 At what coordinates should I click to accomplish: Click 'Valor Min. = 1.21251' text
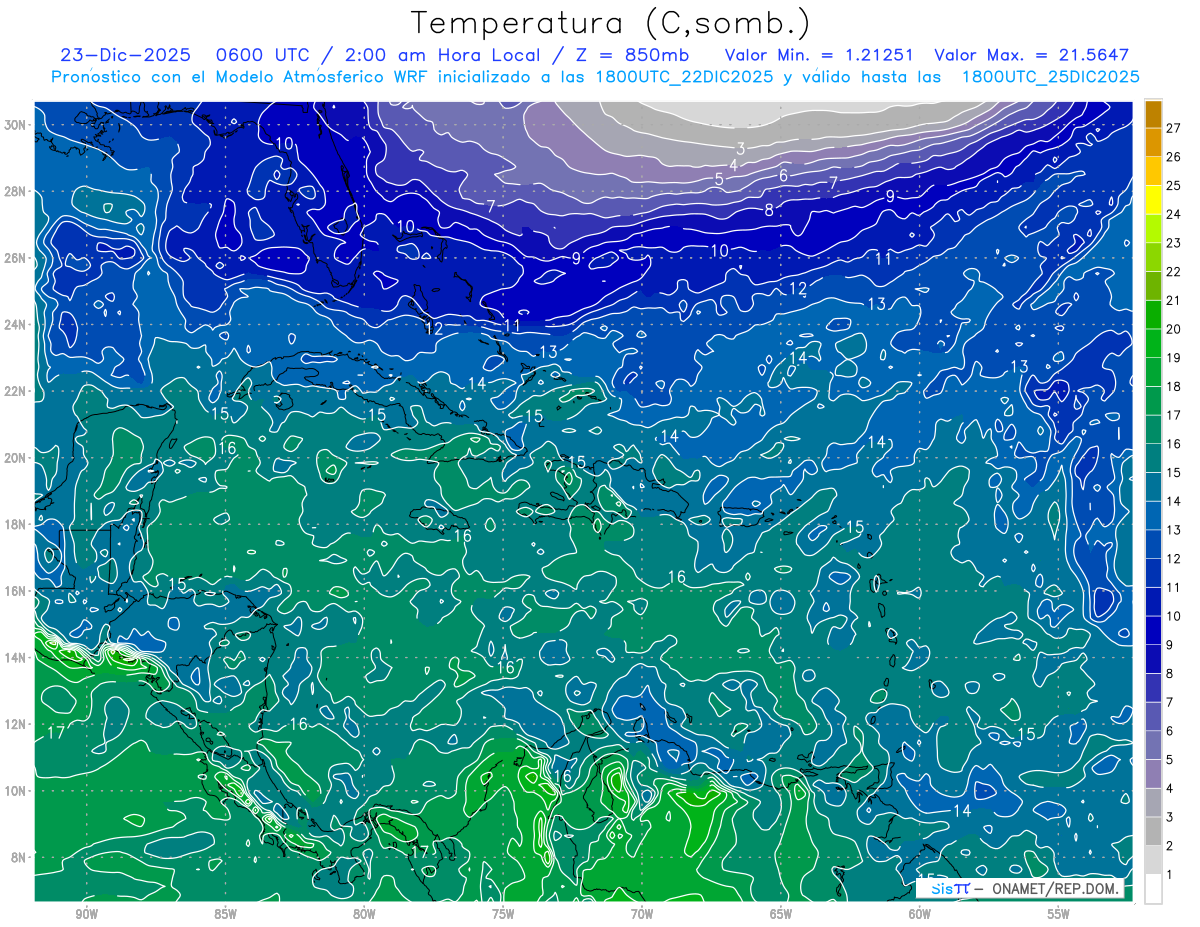click(819, 55)
